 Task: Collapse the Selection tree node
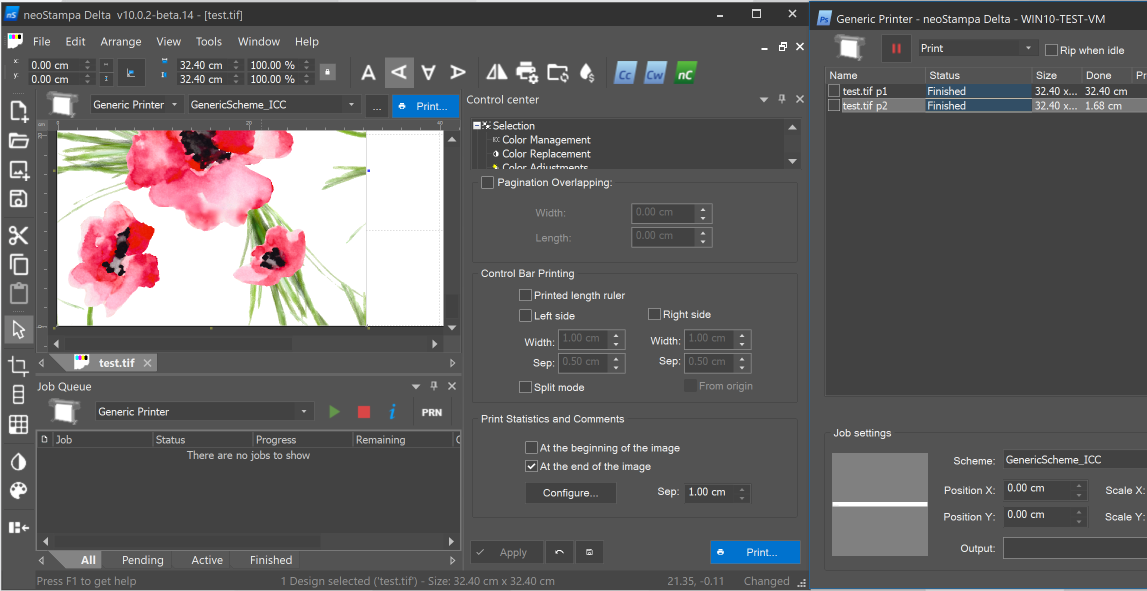(477, 126)
